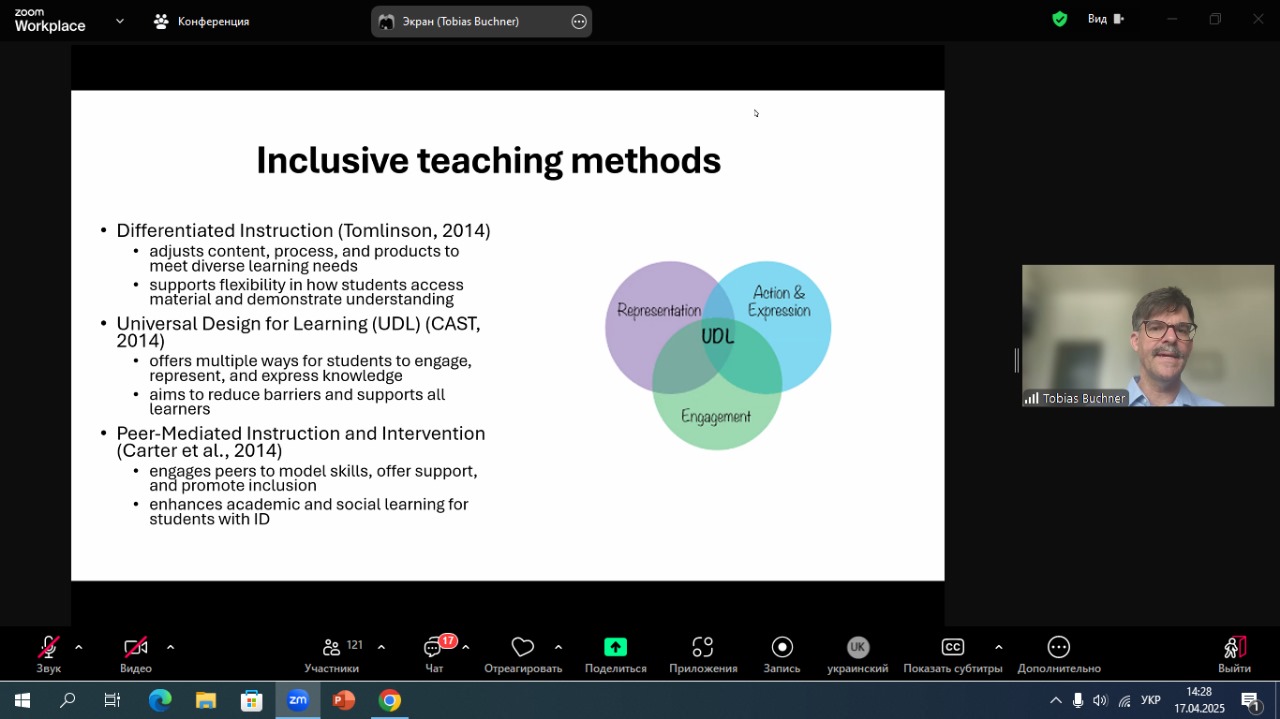This screenshot has width=1280, height=719.
Task: Open the Chat panel with 17 unread
Action: [x=434, y=648]
